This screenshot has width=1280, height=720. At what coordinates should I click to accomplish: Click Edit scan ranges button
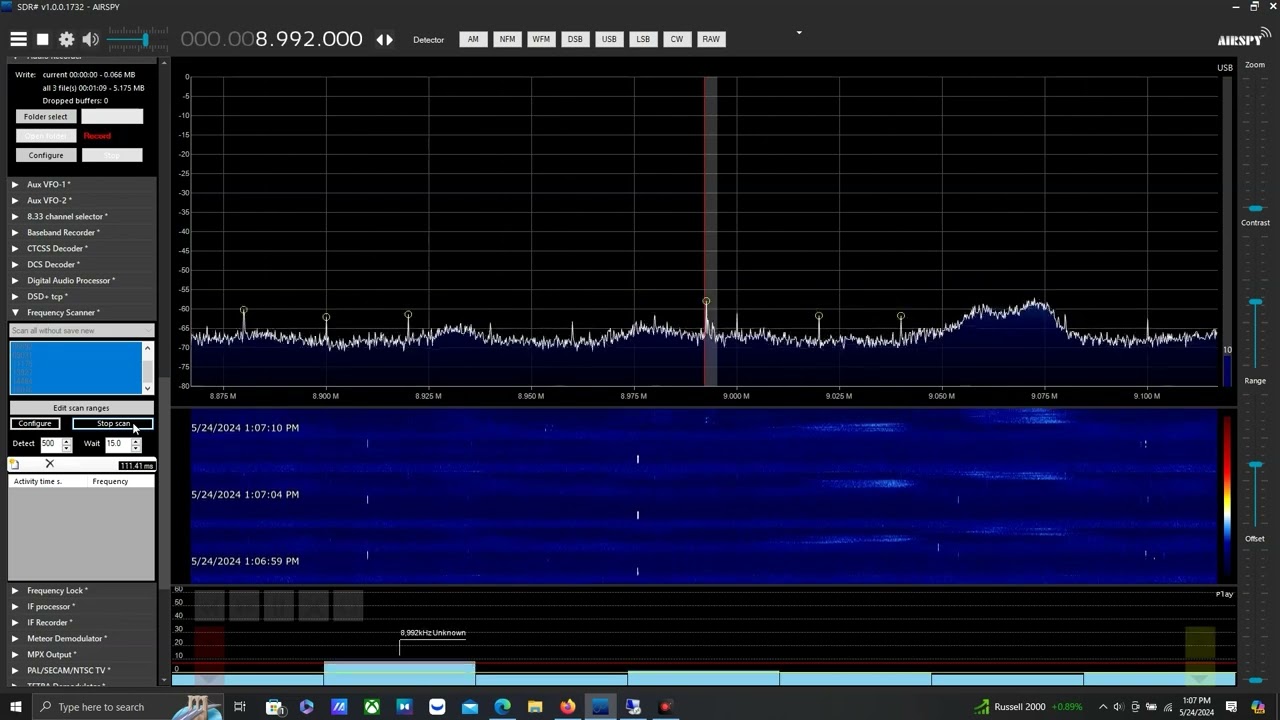pos(81,408)
